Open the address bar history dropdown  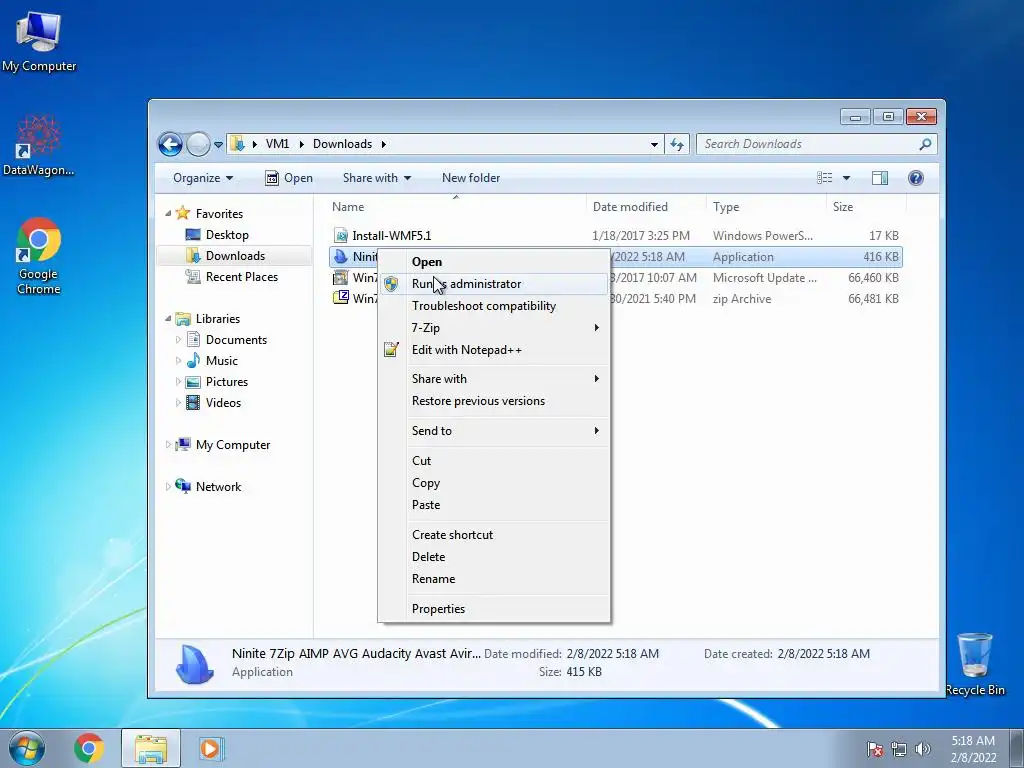point(654,144)
